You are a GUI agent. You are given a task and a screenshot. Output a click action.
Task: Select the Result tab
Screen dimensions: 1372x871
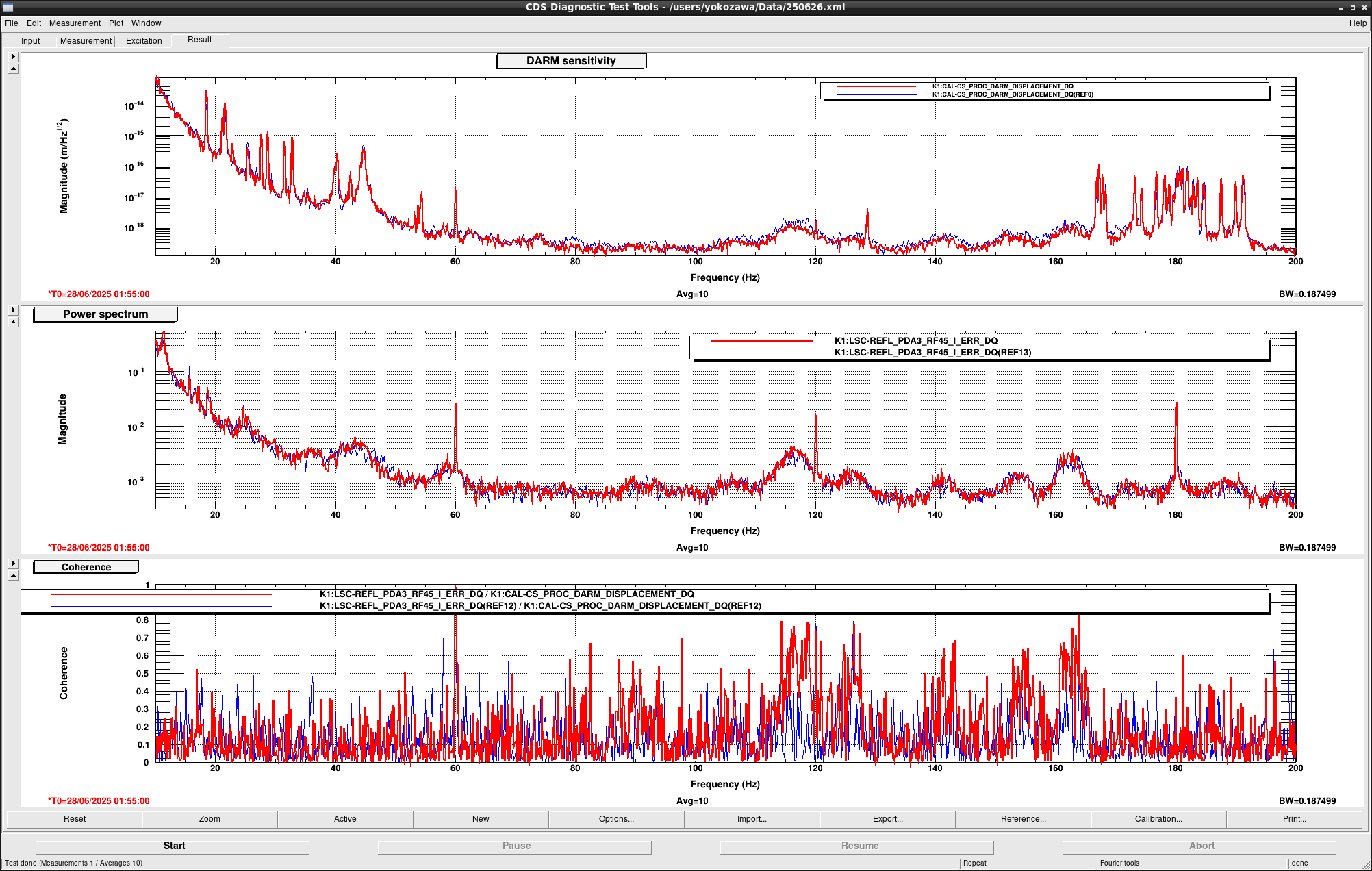tap(200, 40)
